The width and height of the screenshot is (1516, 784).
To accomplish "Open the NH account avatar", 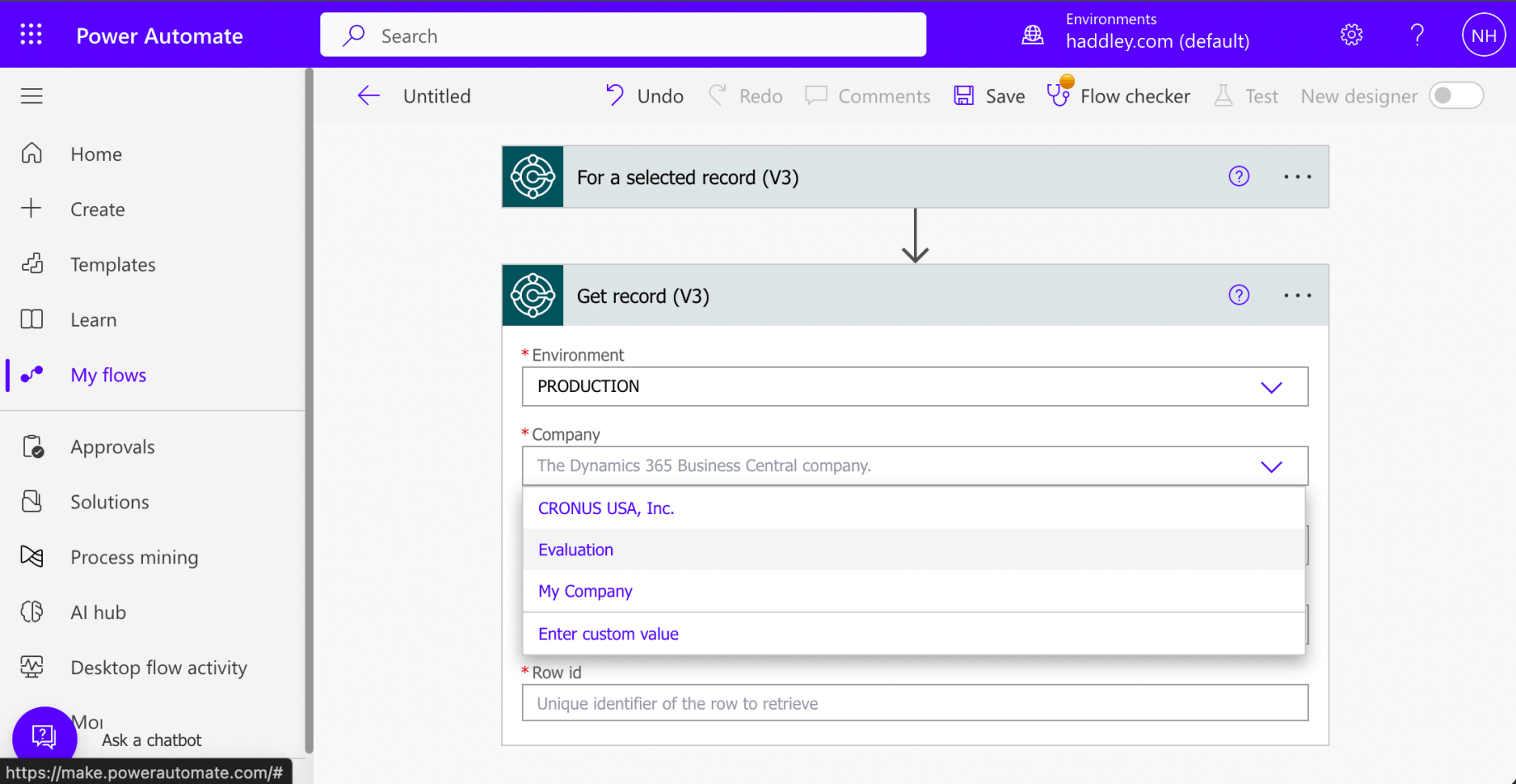I will pyautogui.click(x=1483, y=35).
